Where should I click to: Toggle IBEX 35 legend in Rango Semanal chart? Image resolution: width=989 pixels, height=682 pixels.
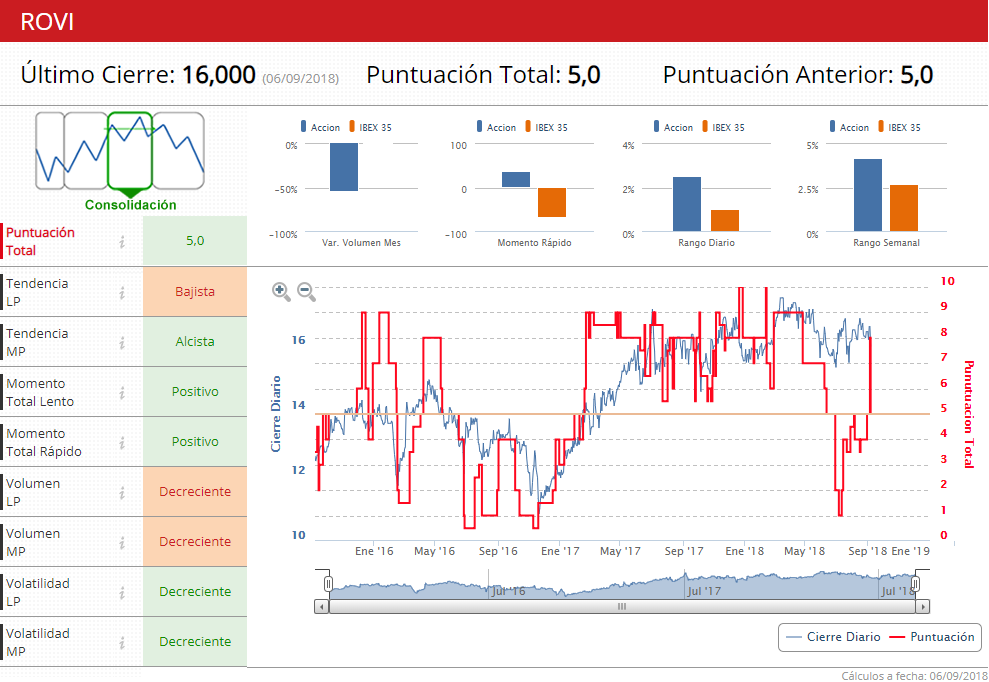tap(899, 127)
